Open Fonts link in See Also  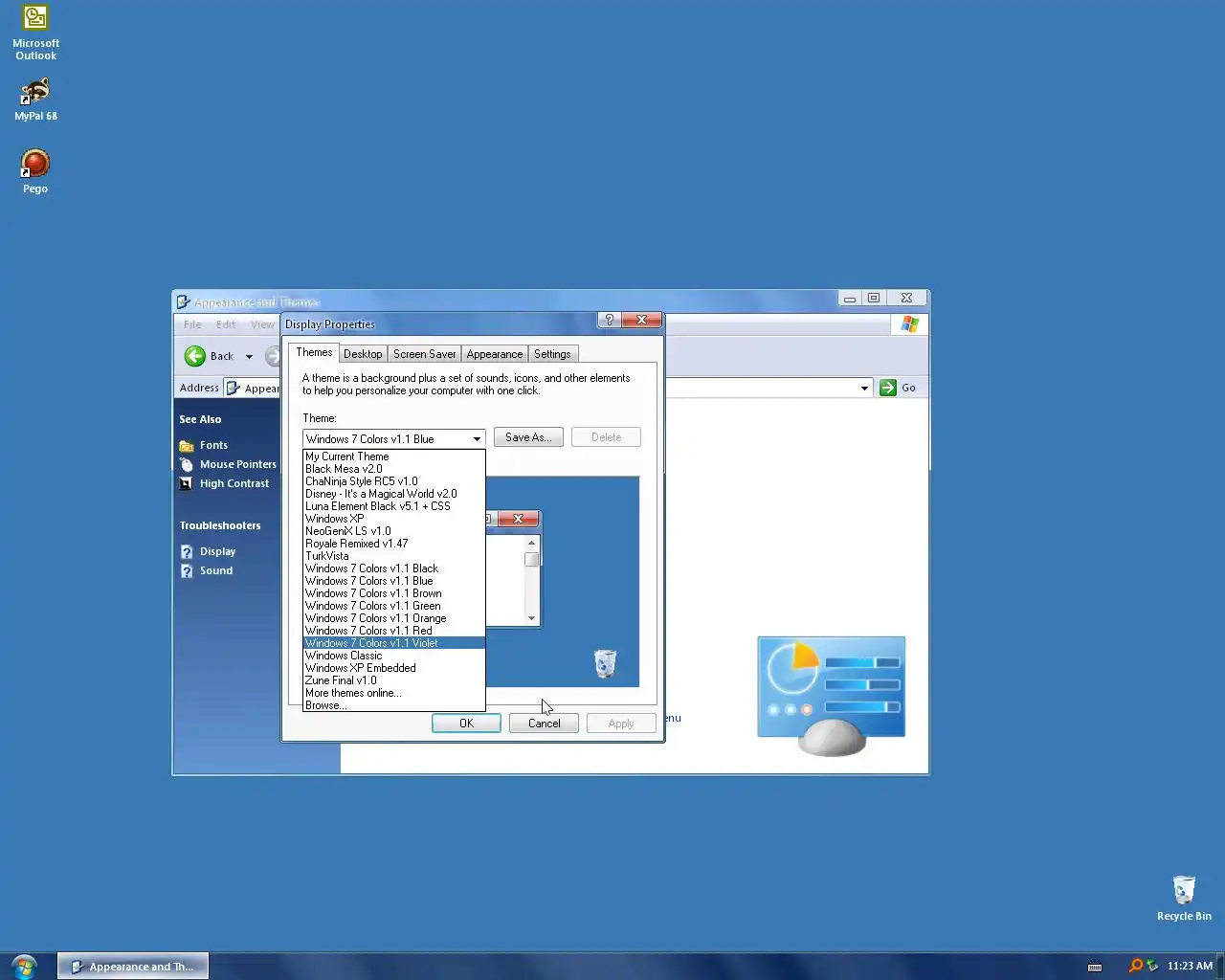[x=213, y=445]
